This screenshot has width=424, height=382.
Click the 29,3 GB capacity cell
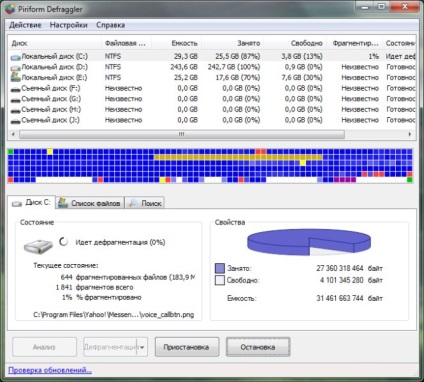point(186,56)
